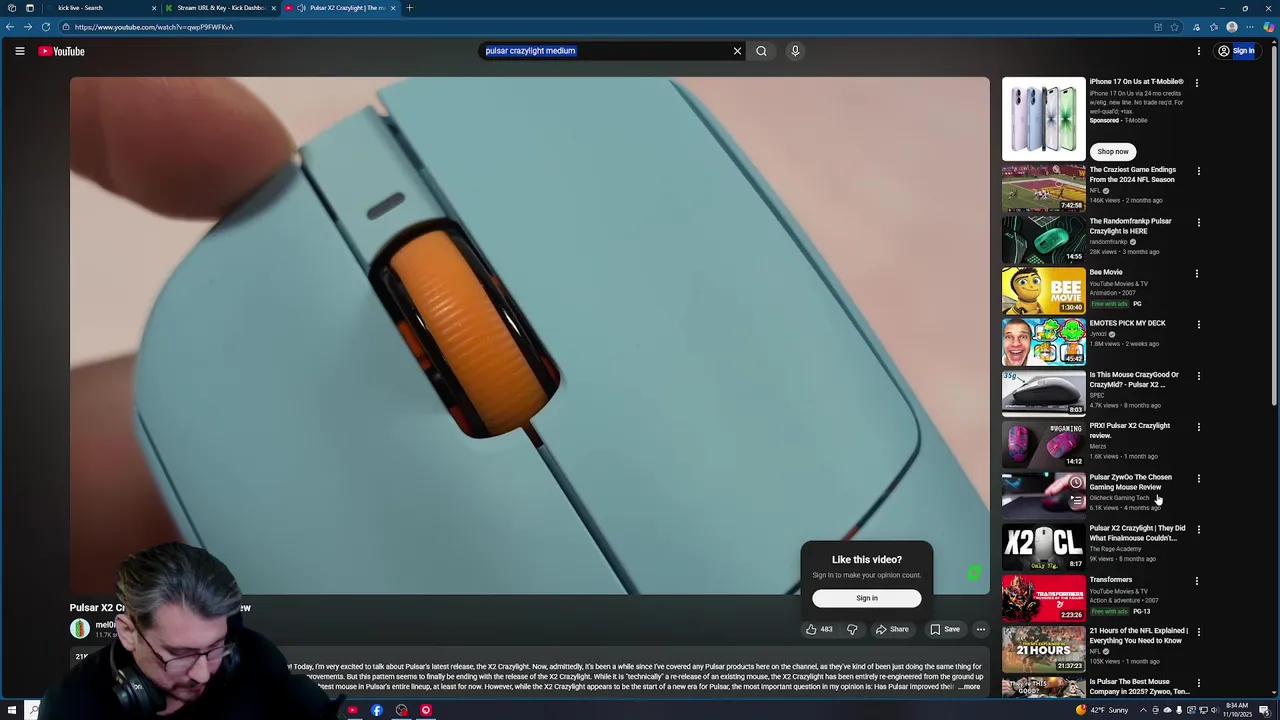Open the browser profile avatar

(x=1232, y=27)
